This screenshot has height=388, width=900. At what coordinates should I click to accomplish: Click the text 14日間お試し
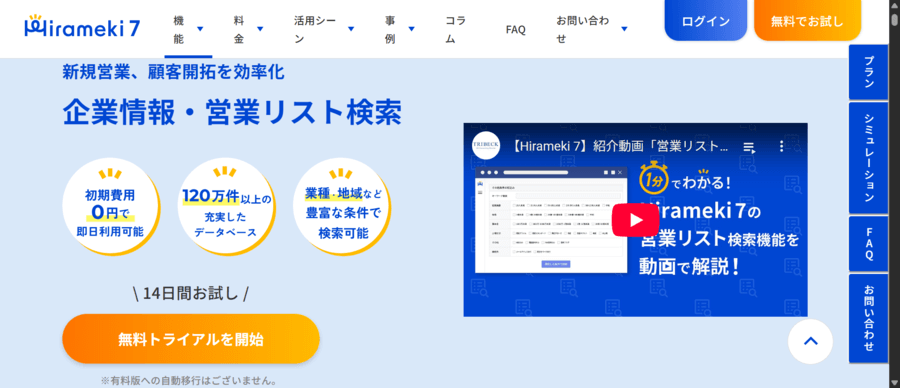click(191, 293)
